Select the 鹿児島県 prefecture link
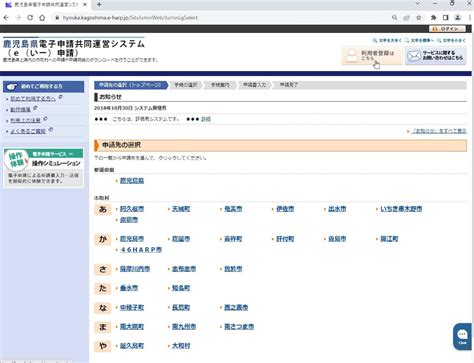474x363 pixels. pyautogui.click(x=132, y=181)
